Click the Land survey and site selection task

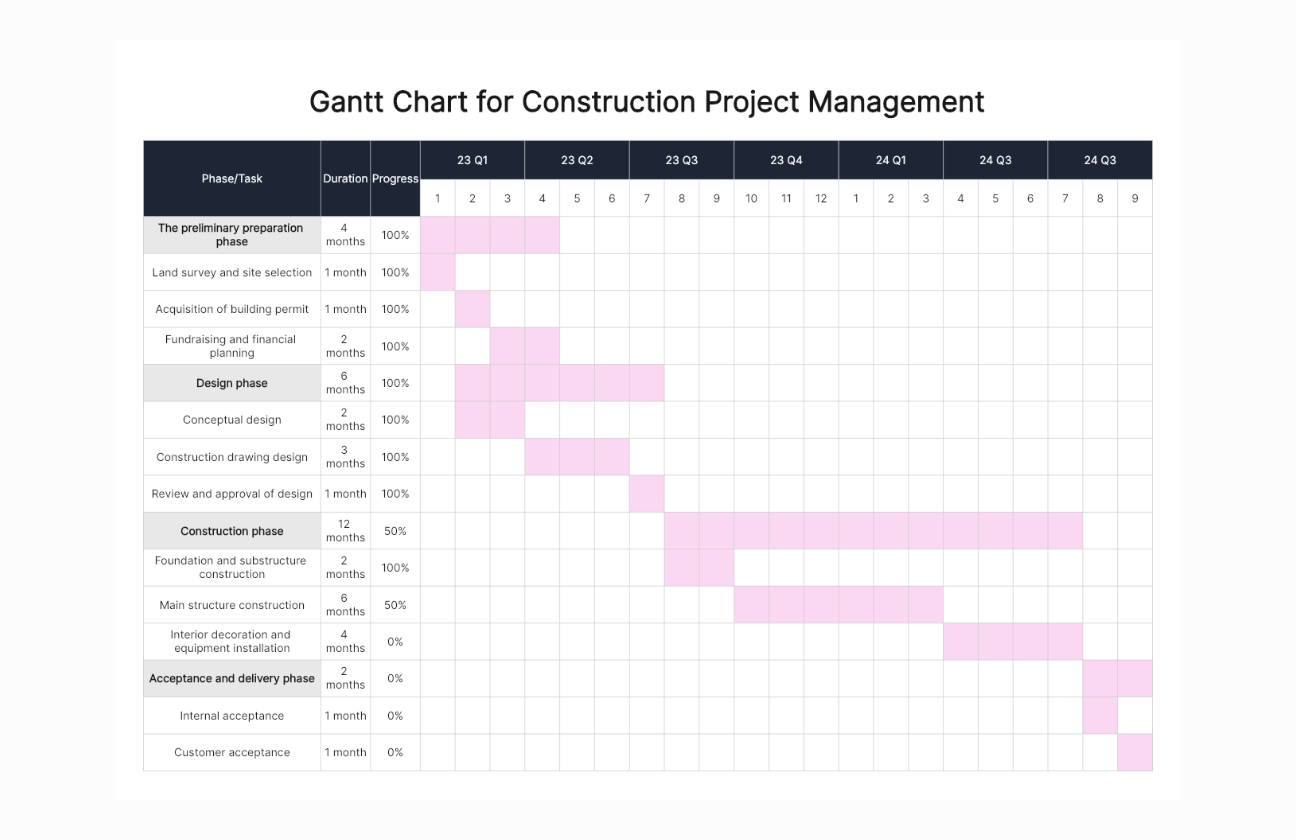click(232, 272)
